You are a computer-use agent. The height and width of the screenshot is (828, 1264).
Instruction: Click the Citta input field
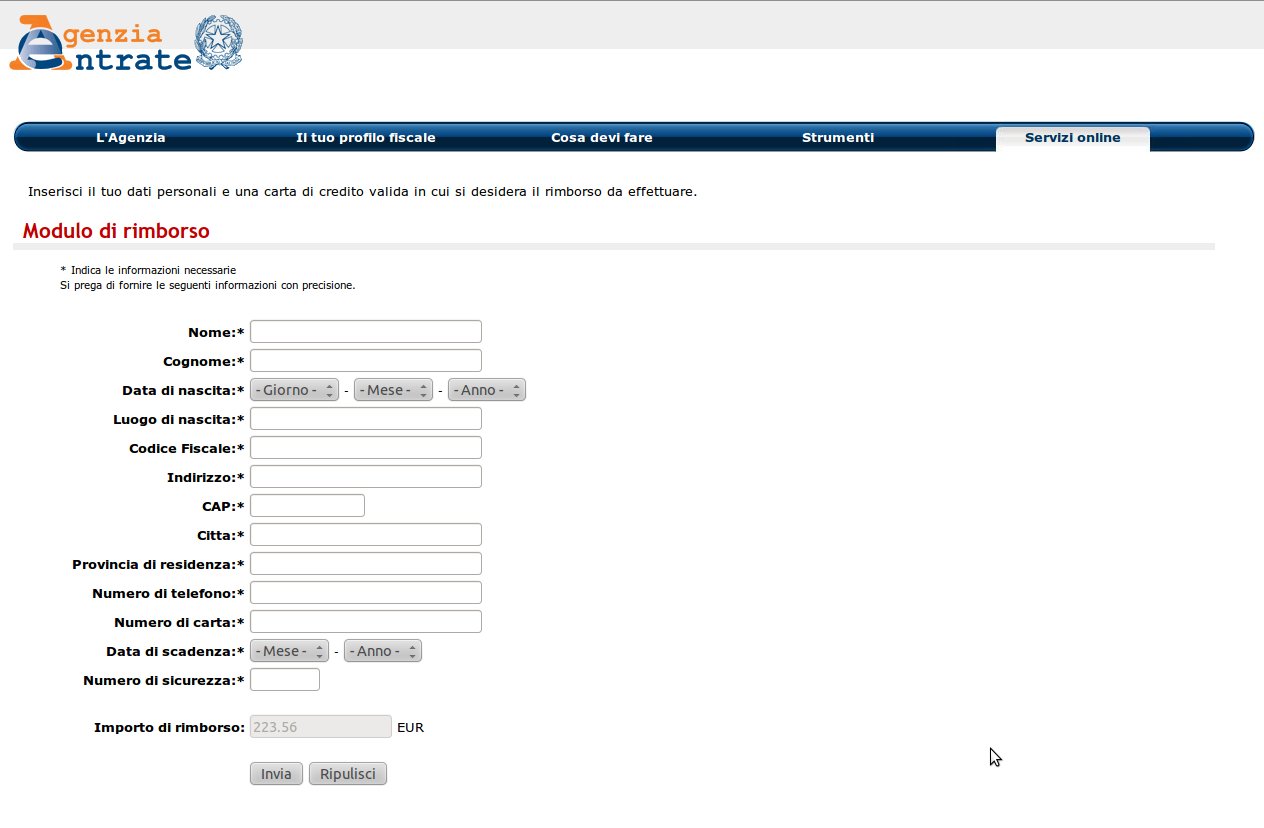(x=366, y=535)
